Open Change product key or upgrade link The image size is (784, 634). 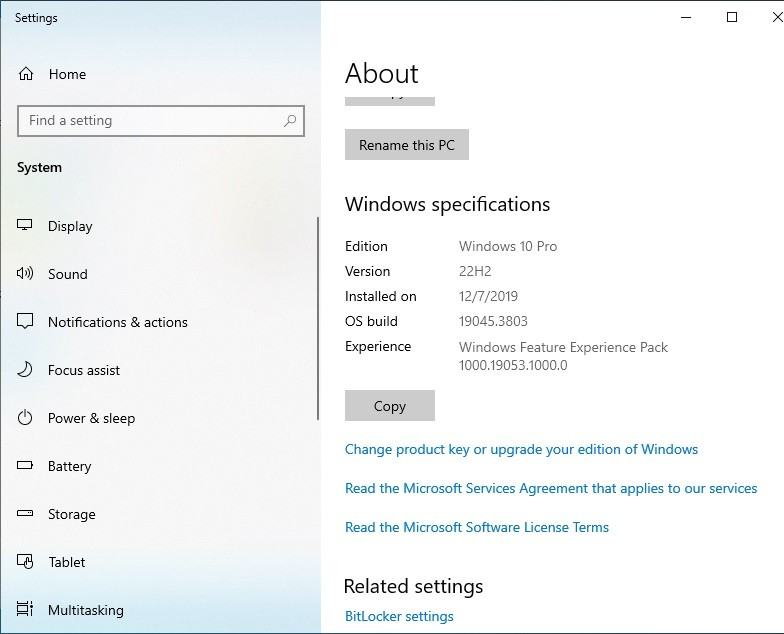tap(521, 449)
